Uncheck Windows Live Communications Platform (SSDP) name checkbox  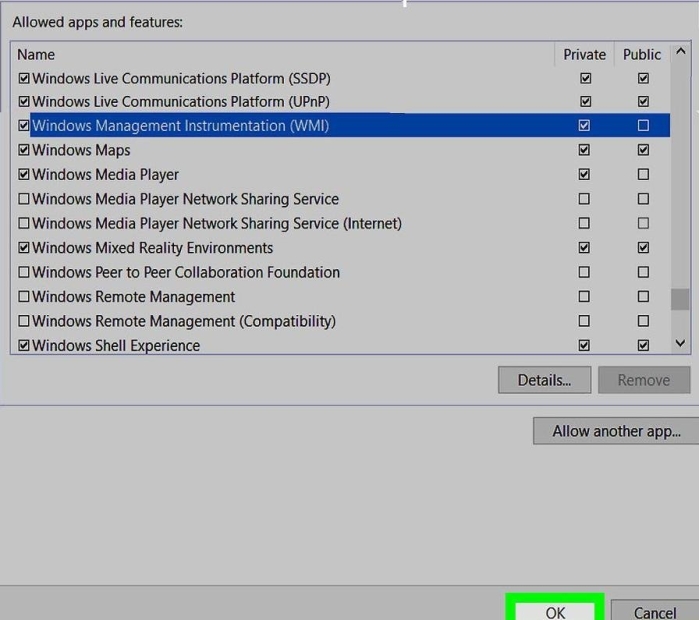tap(24, 79)
